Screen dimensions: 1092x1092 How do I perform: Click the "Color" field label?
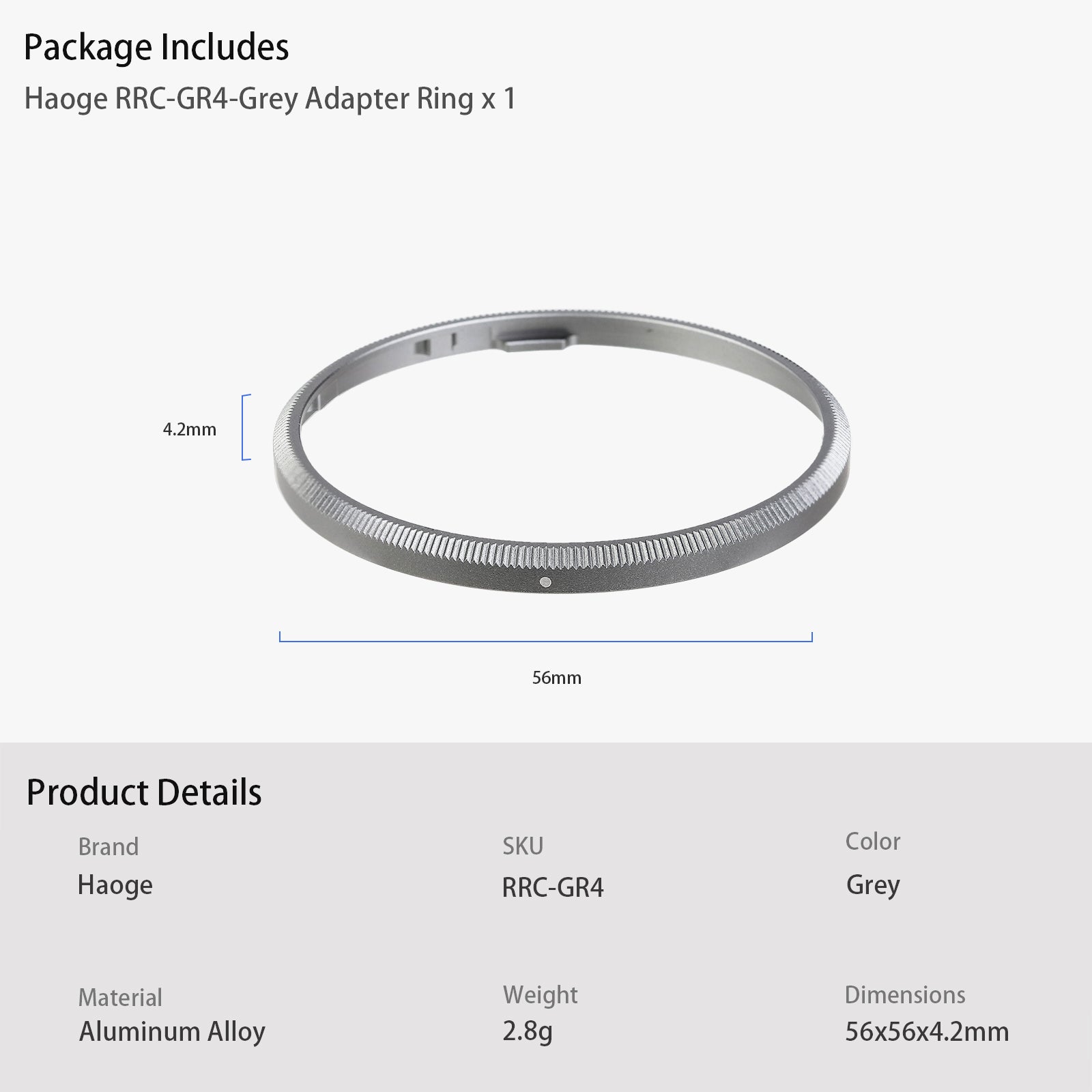(x=873, y=842)
